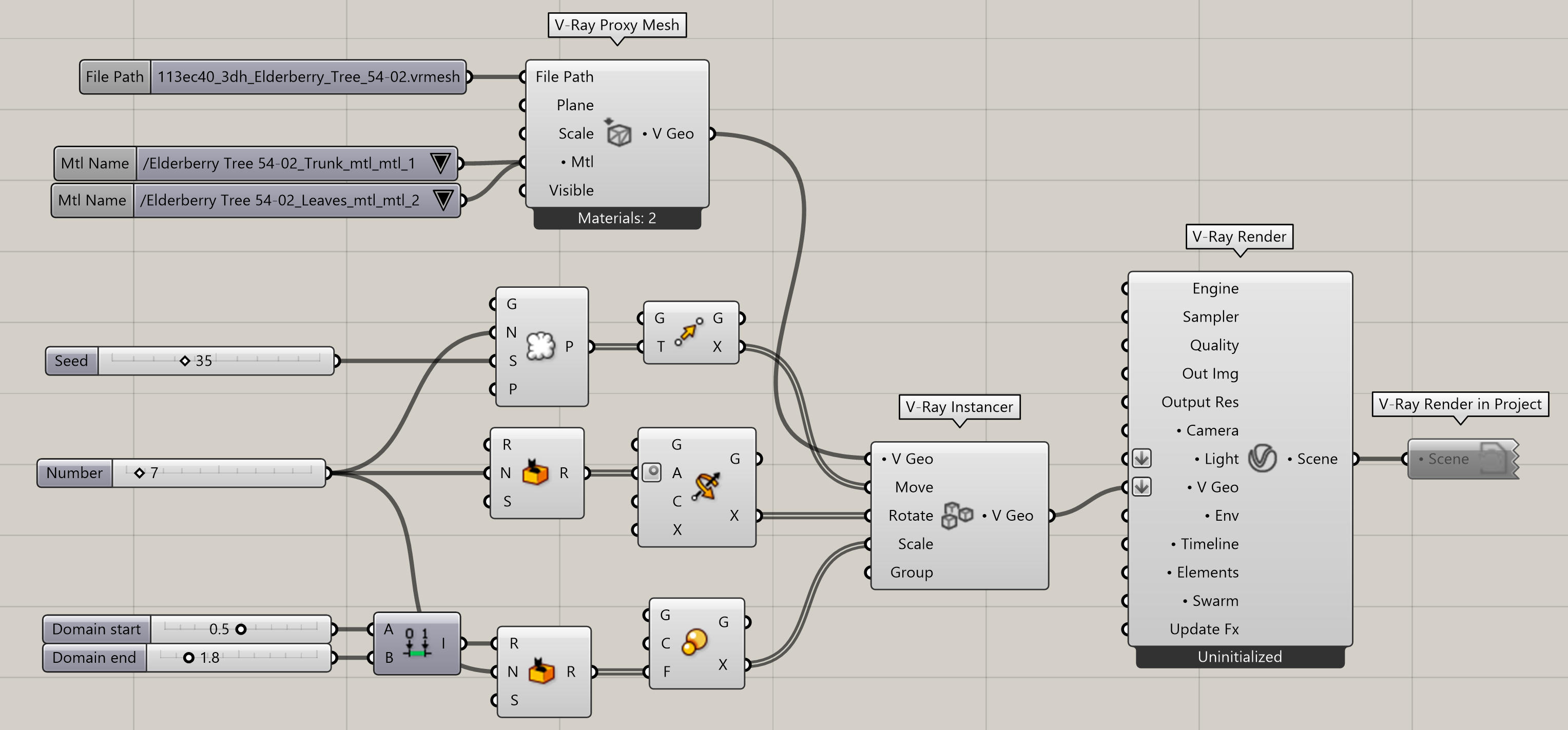Click the Rotate input on V-Ray Instancer
The image size is (1568, 730).
pyautogui.click(x=911, y=515)
